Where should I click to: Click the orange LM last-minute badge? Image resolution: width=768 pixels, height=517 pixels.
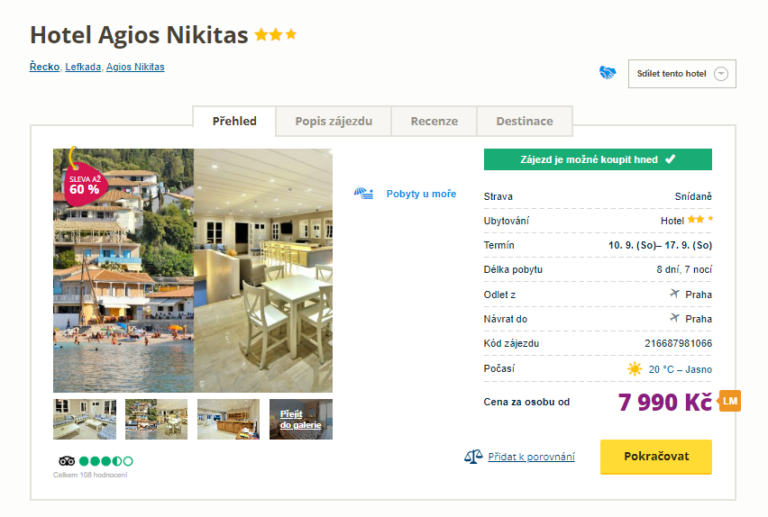coord(730,401)
